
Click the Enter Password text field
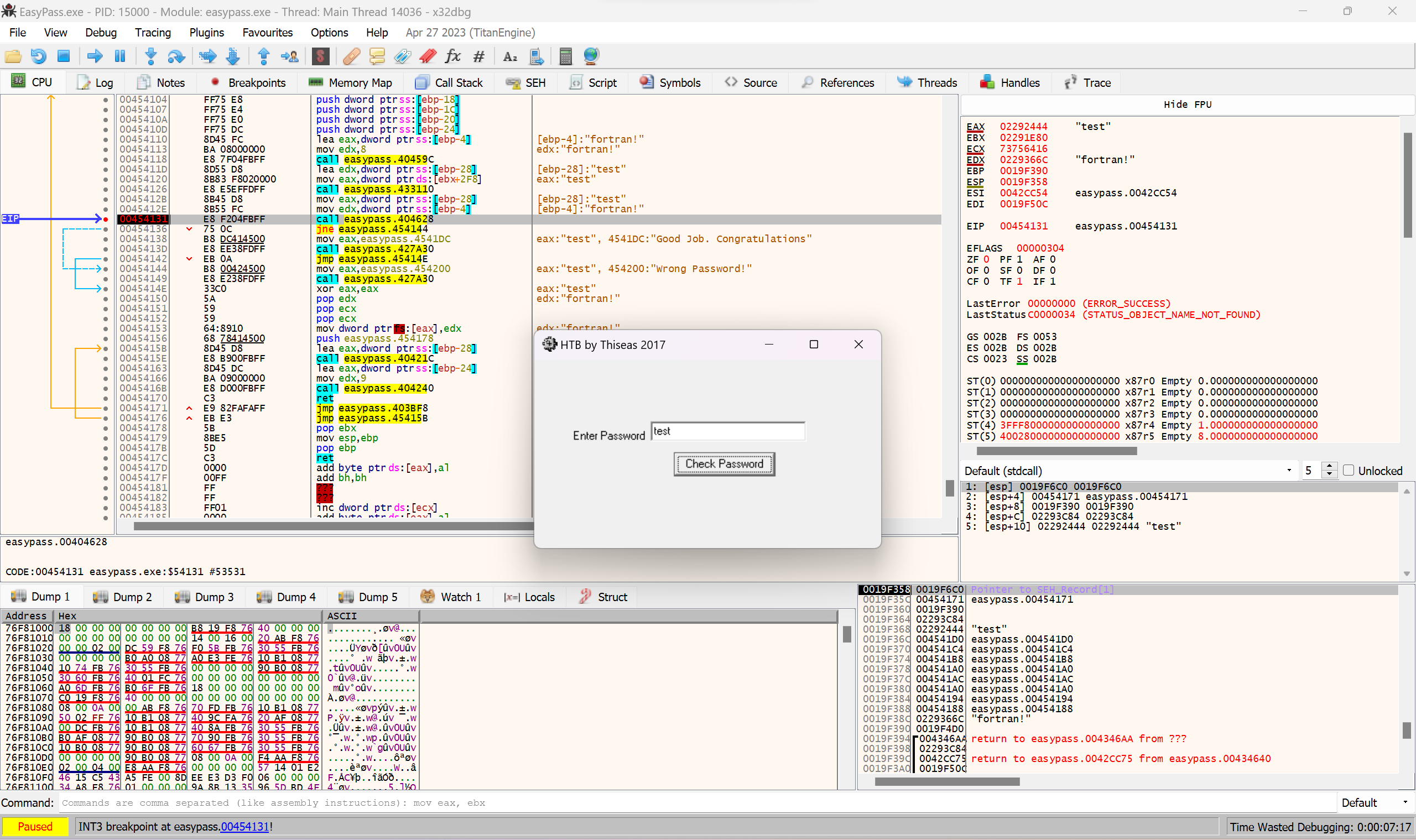(x=727, y=431)
